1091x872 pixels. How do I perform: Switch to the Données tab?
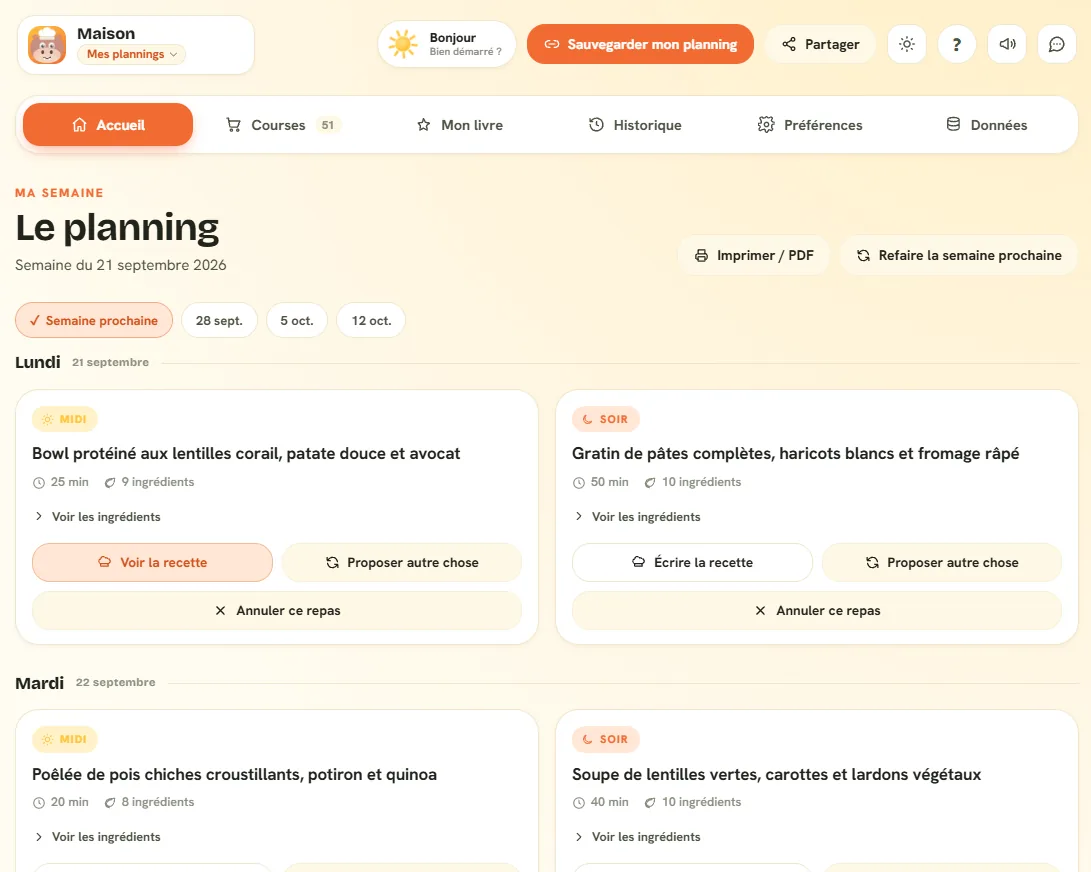(987, 125)
